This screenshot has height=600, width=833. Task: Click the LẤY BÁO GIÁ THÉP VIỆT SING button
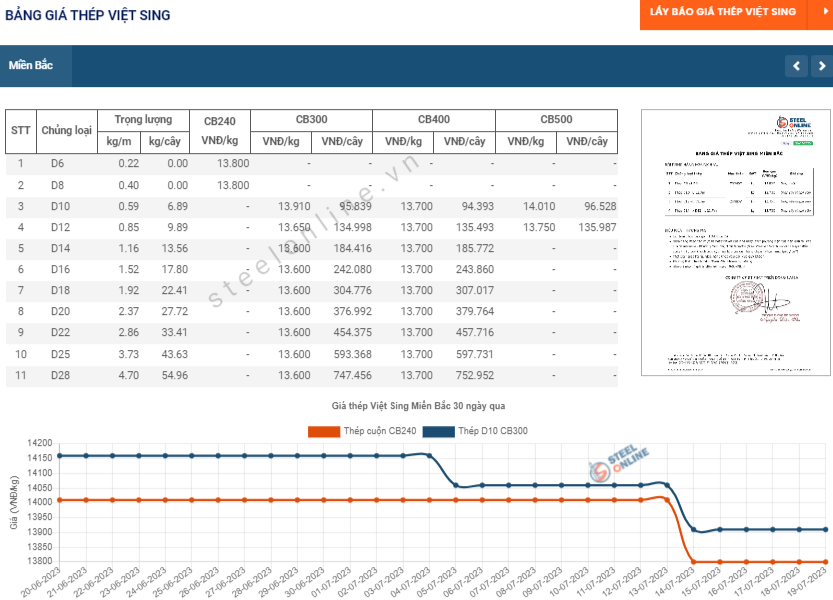723,12
